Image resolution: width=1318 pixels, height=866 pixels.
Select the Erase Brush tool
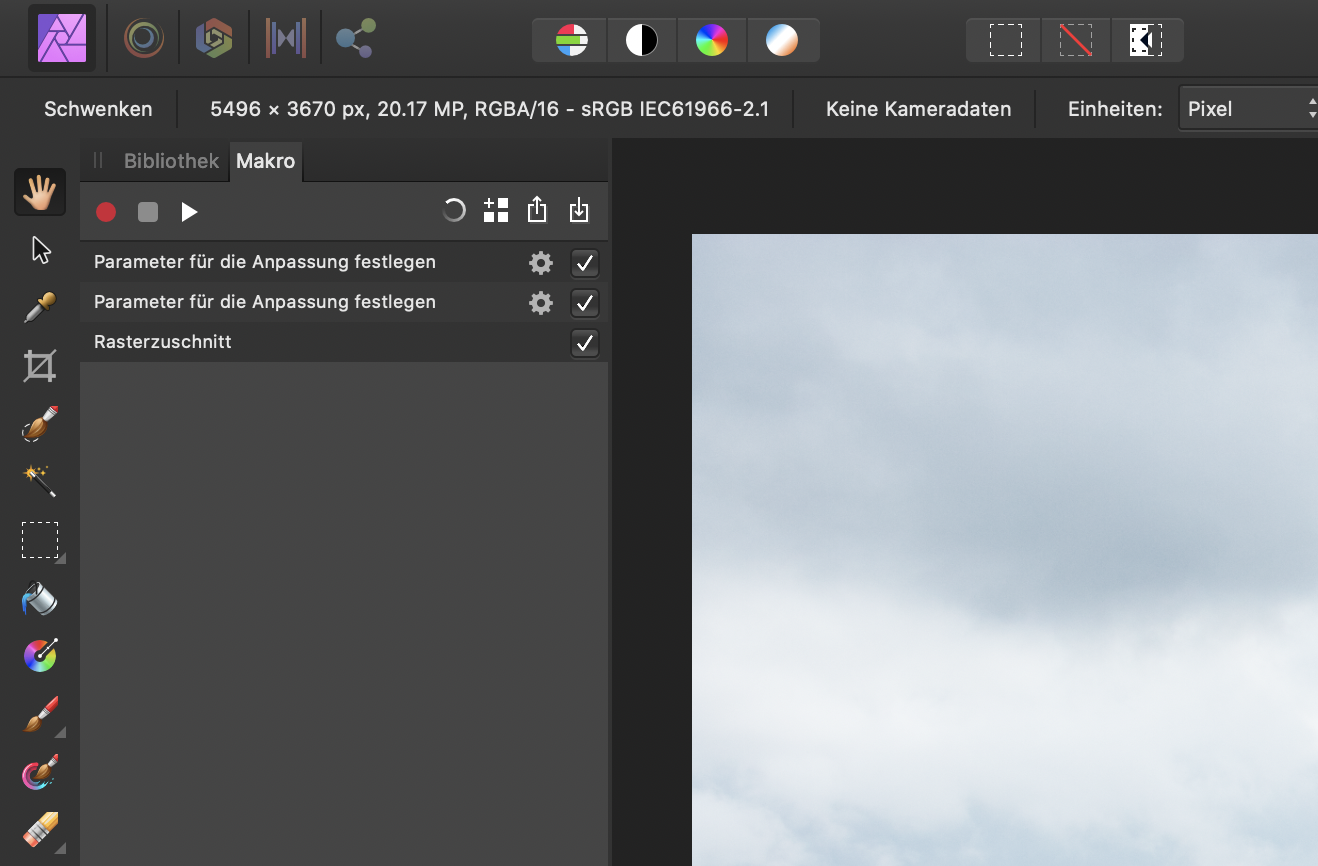(40, 830)
